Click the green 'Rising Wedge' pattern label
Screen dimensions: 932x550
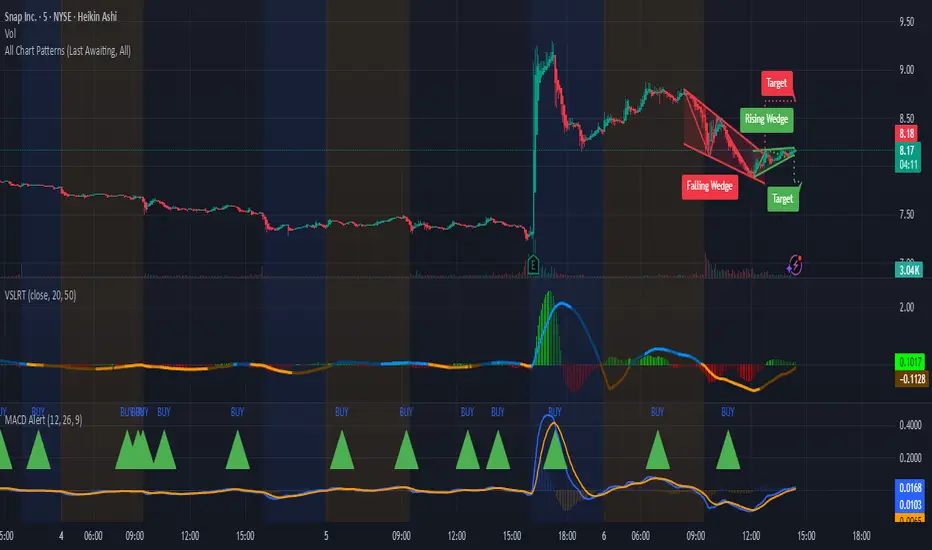click(x=767, y=119)
